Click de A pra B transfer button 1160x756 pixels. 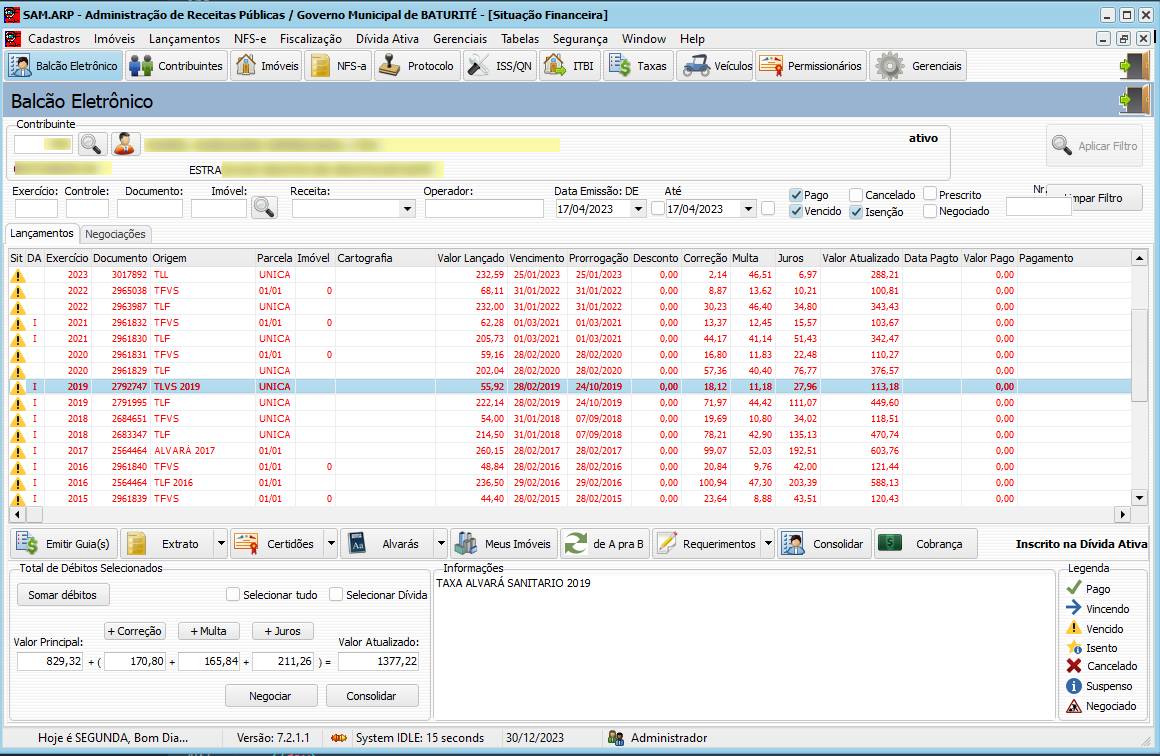pyautogui.click(x=606, y=544)
